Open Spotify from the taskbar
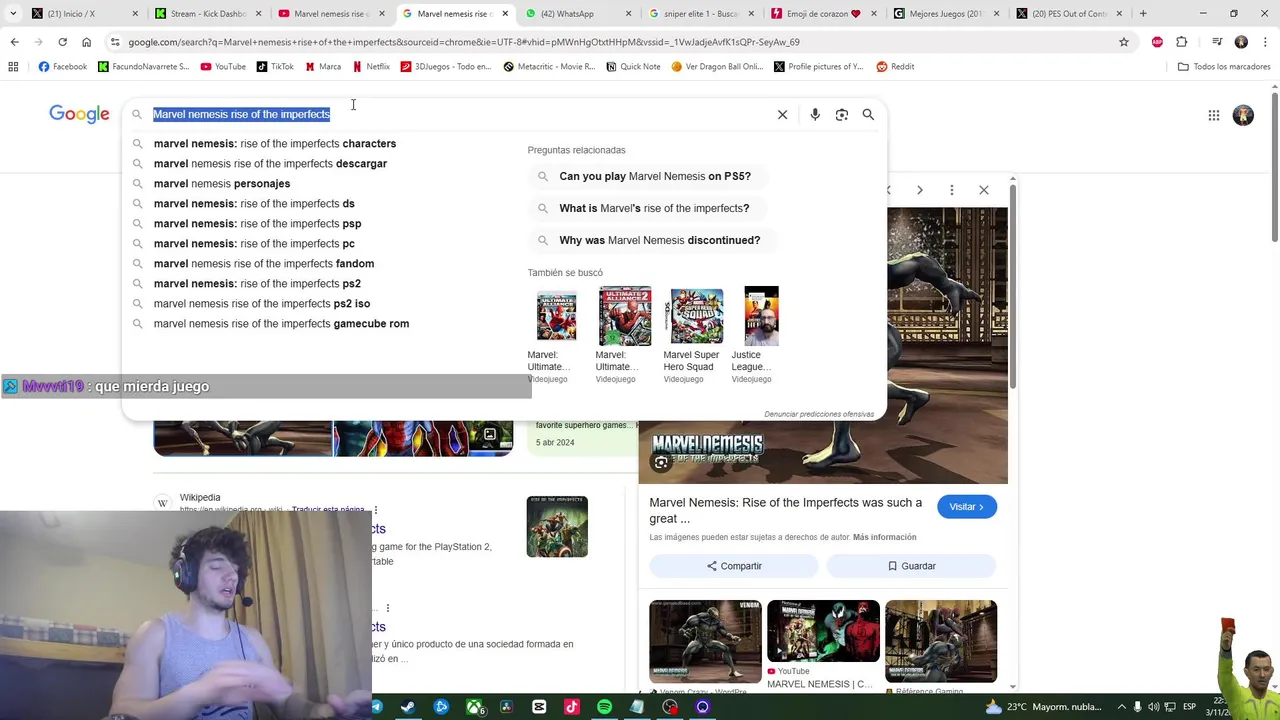This screenshot has width=1280, height=720. tap(605, 707)
